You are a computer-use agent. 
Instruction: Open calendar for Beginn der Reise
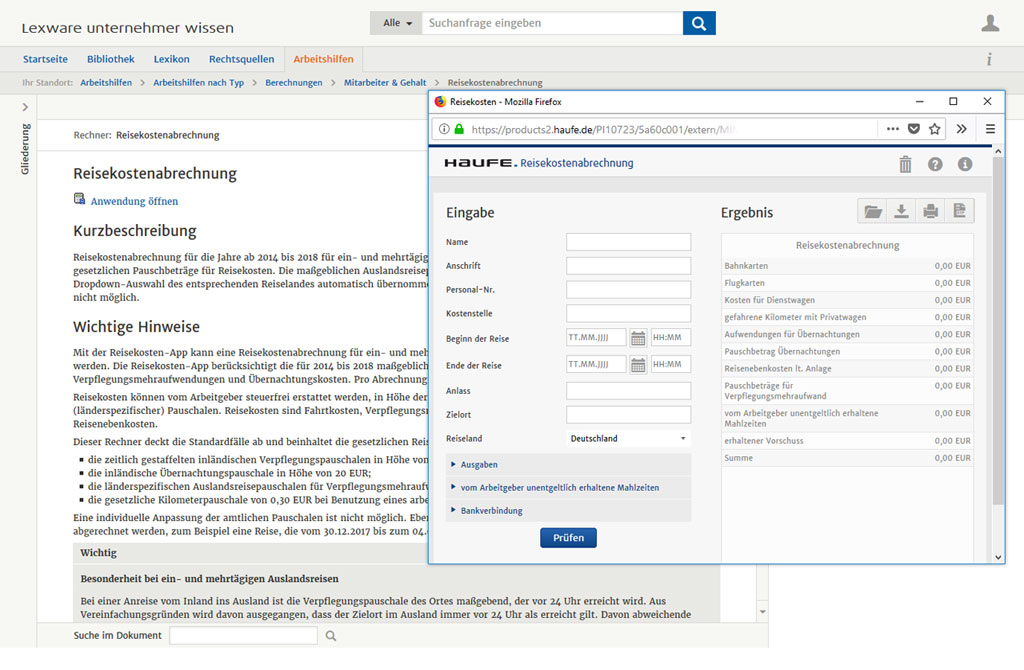coord(638,338)
